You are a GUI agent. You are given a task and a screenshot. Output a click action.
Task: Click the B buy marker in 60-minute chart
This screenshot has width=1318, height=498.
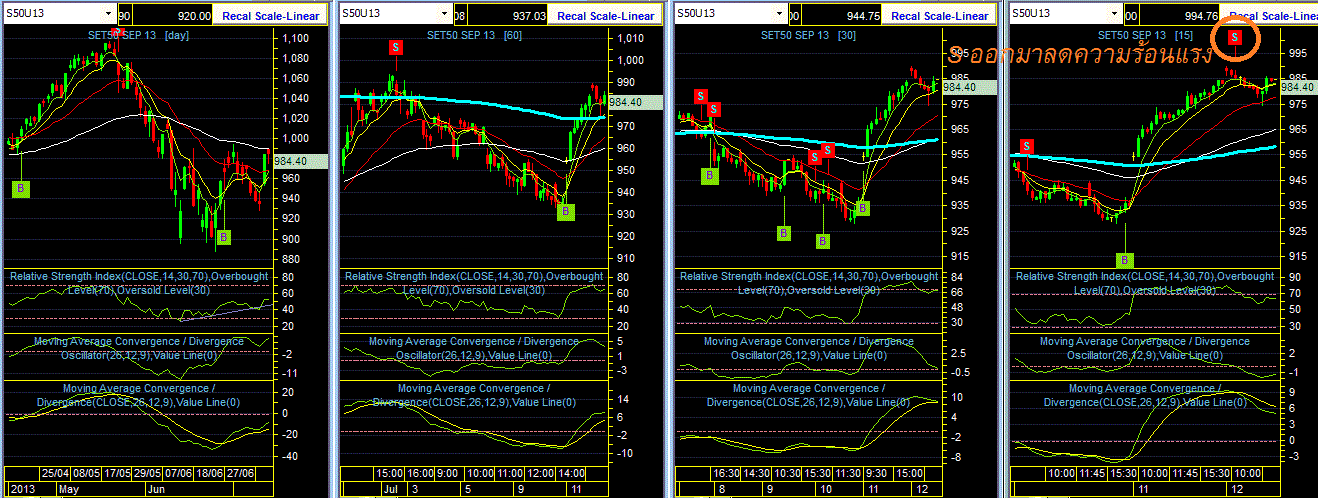(566, 212)
